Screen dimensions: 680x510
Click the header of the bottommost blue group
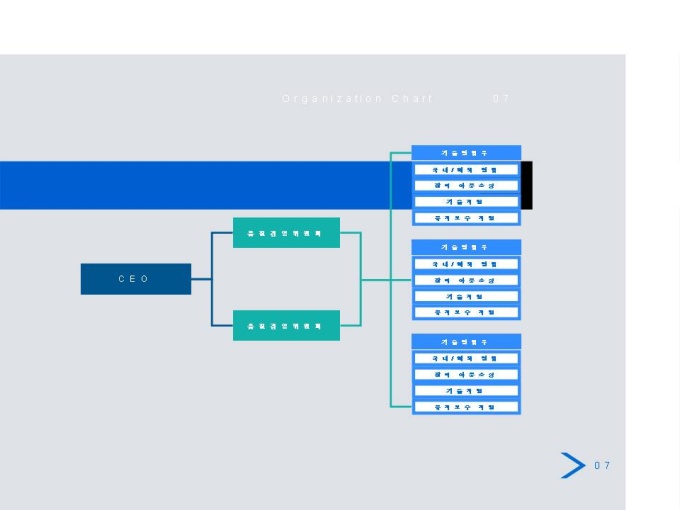[466, 342]
